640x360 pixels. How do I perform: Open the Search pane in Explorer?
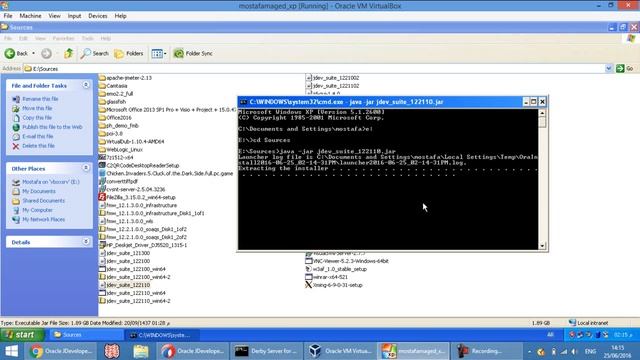[x=94, y=53]
